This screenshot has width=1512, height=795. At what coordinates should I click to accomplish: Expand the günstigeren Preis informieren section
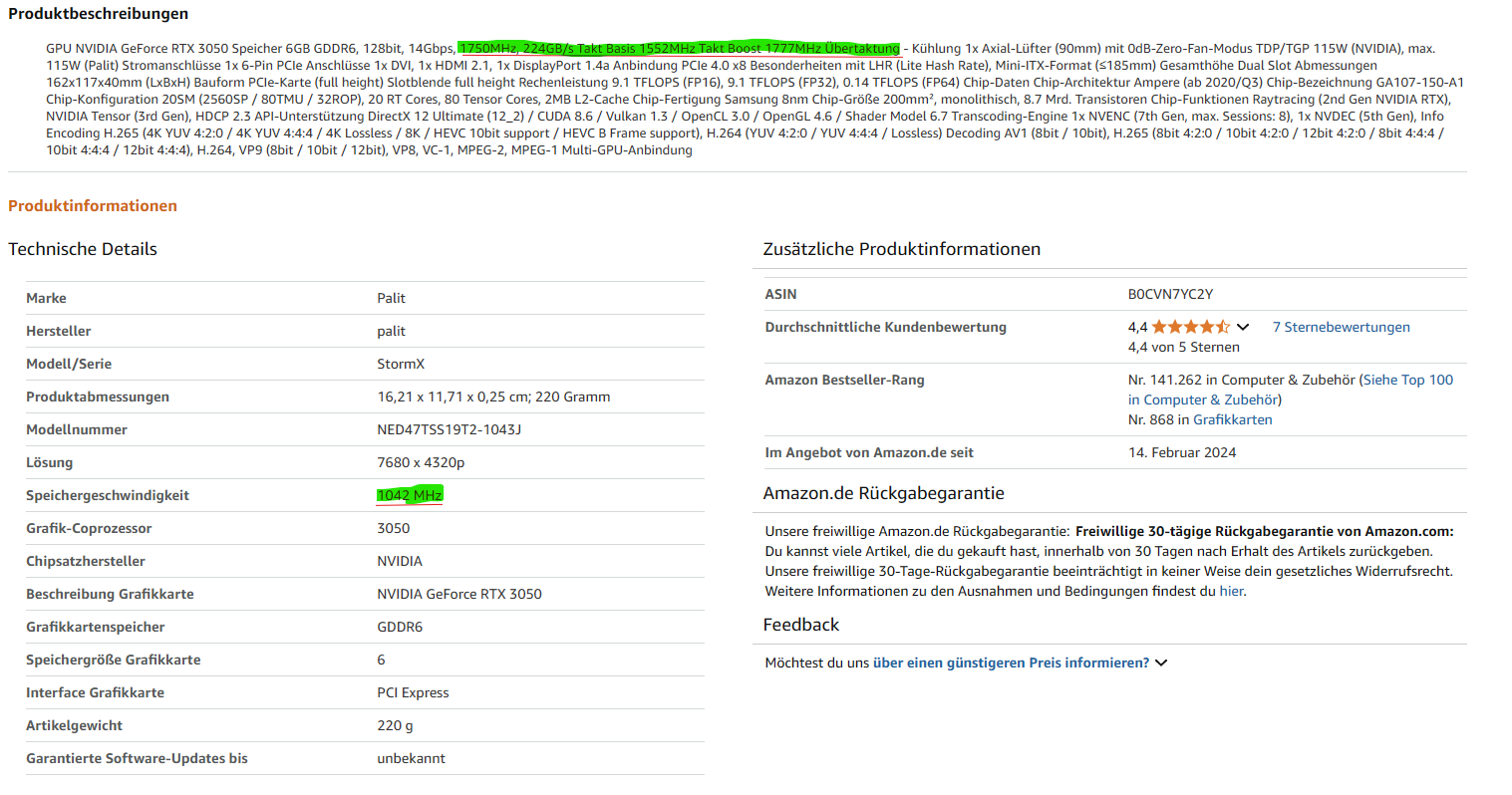click(x=1161, y=662)
